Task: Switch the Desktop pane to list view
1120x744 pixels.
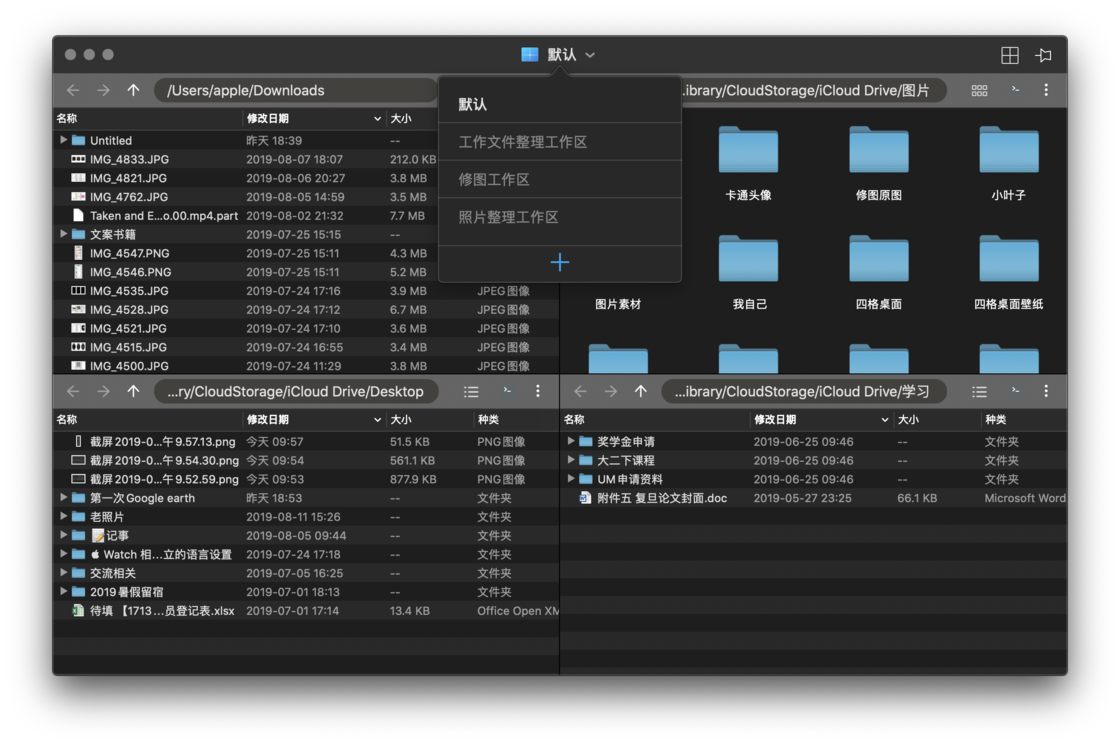Action: click(x=471, y=391)
